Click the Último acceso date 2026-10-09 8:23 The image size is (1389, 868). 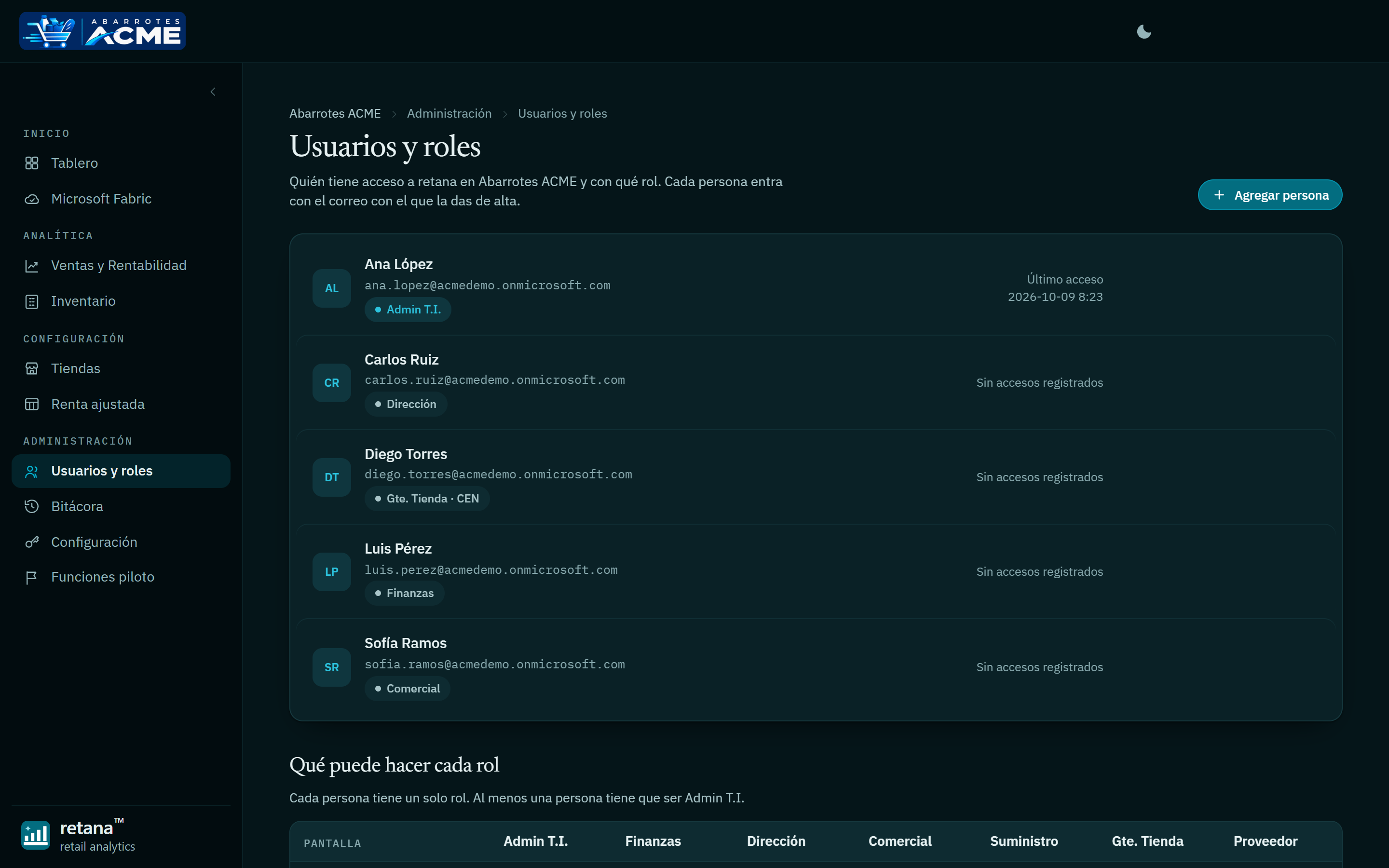1056,297
